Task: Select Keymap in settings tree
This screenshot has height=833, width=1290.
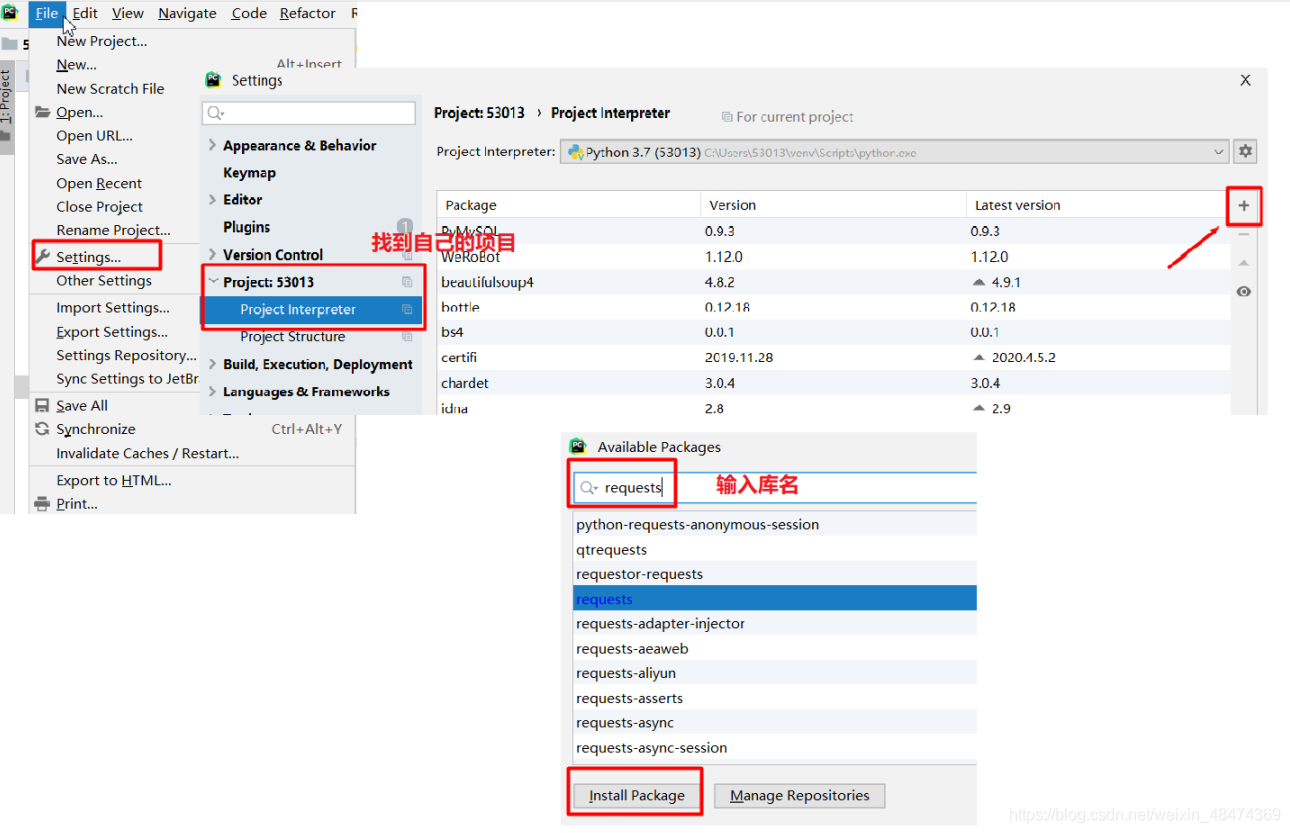Action: [249, 172]
